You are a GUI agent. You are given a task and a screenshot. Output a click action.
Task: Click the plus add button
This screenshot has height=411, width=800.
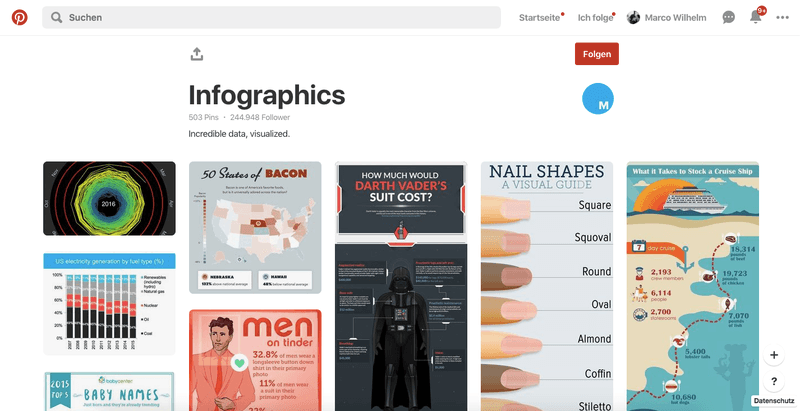[x=774, y=355]
